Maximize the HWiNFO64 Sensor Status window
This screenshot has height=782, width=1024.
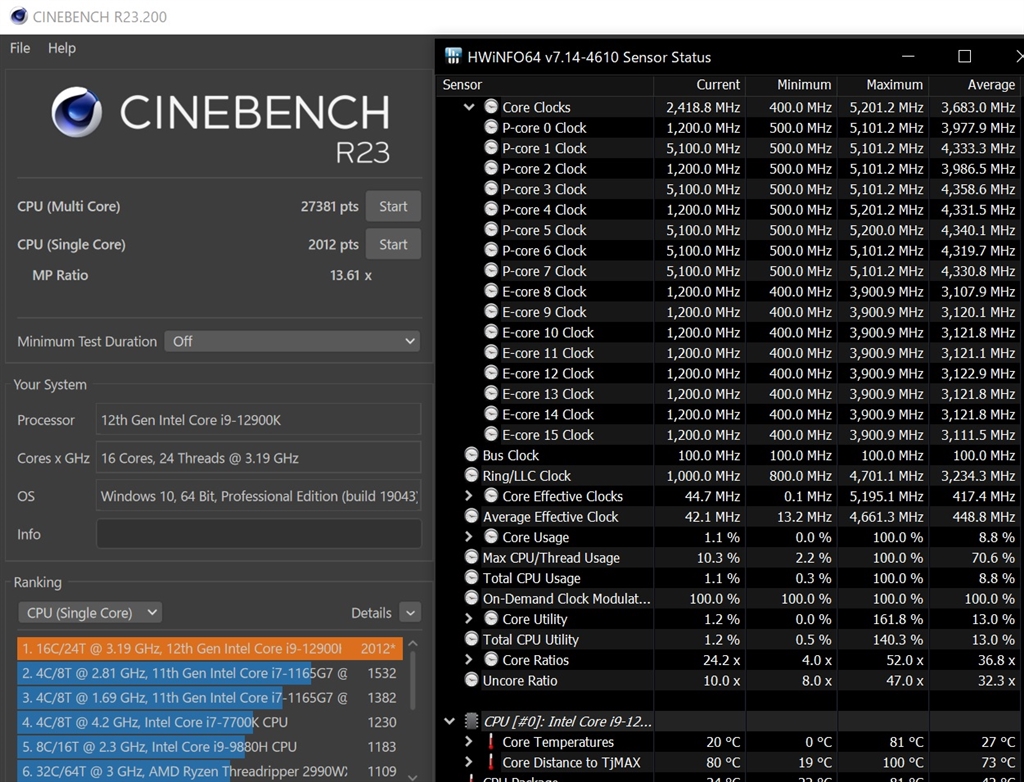(x=964, y=57)
